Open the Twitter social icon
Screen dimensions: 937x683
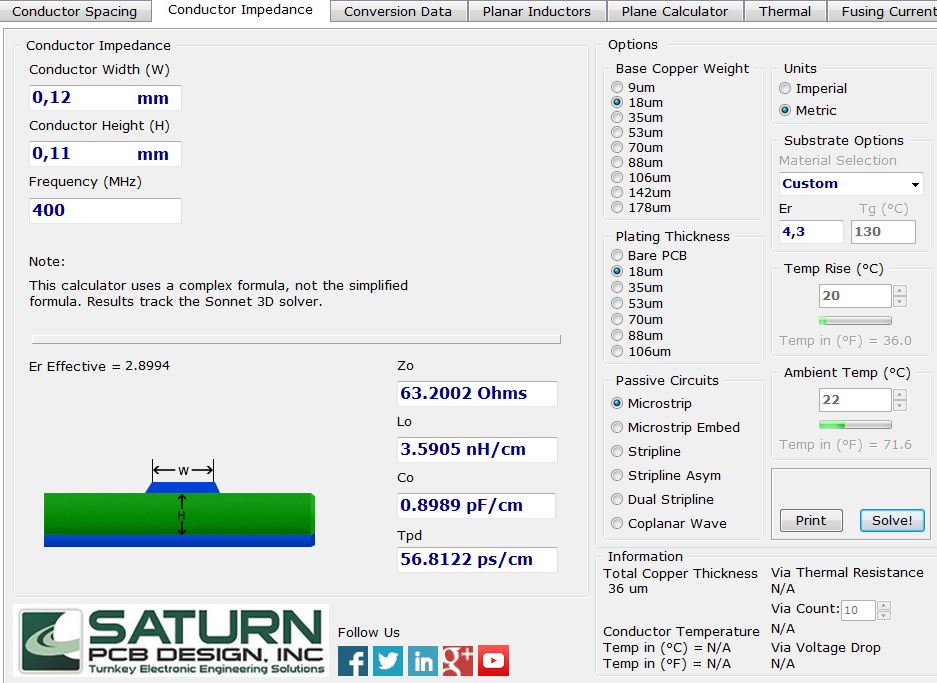tap(388, 661)
